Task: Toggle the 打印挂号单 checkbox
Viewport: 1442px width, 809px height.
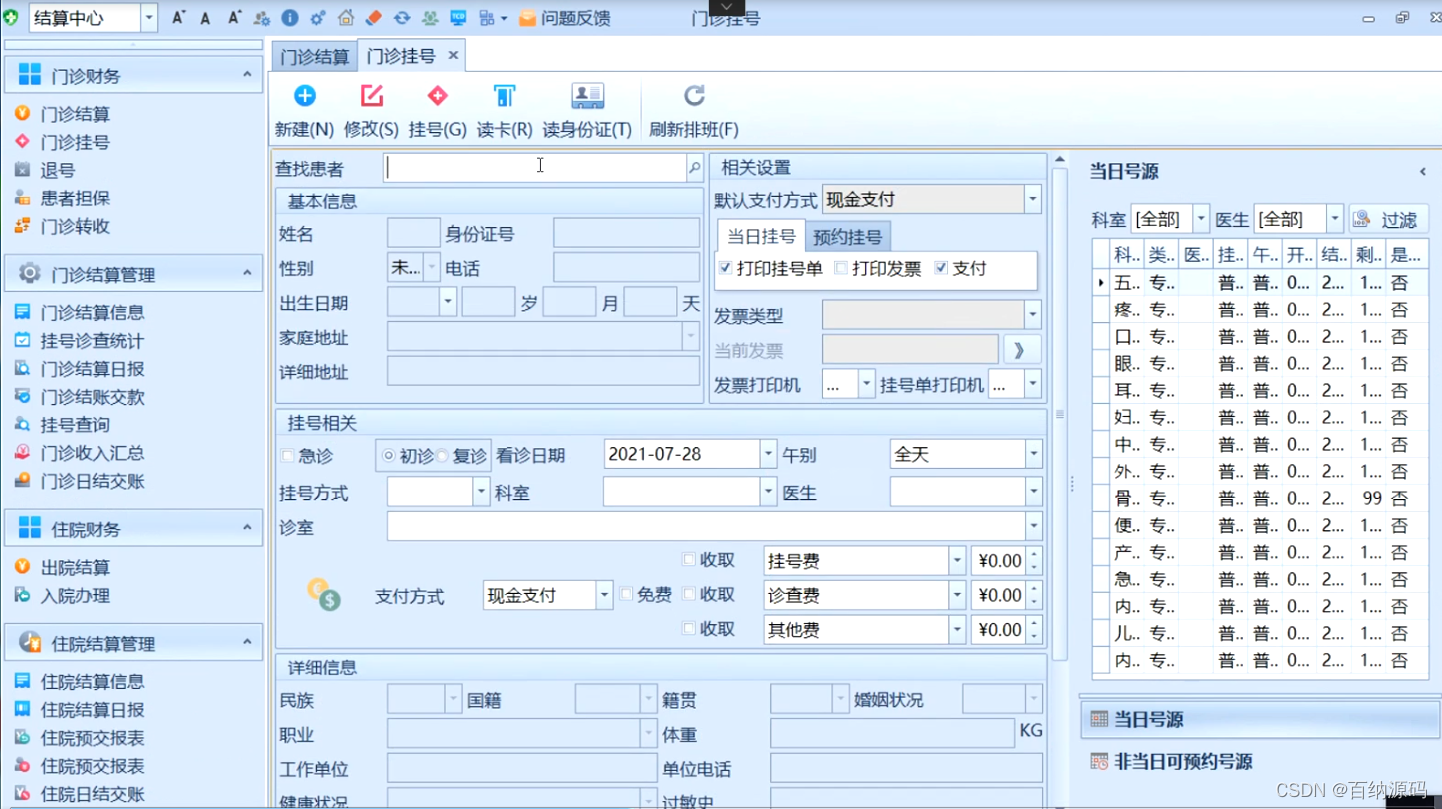Action: click(726, 268)
